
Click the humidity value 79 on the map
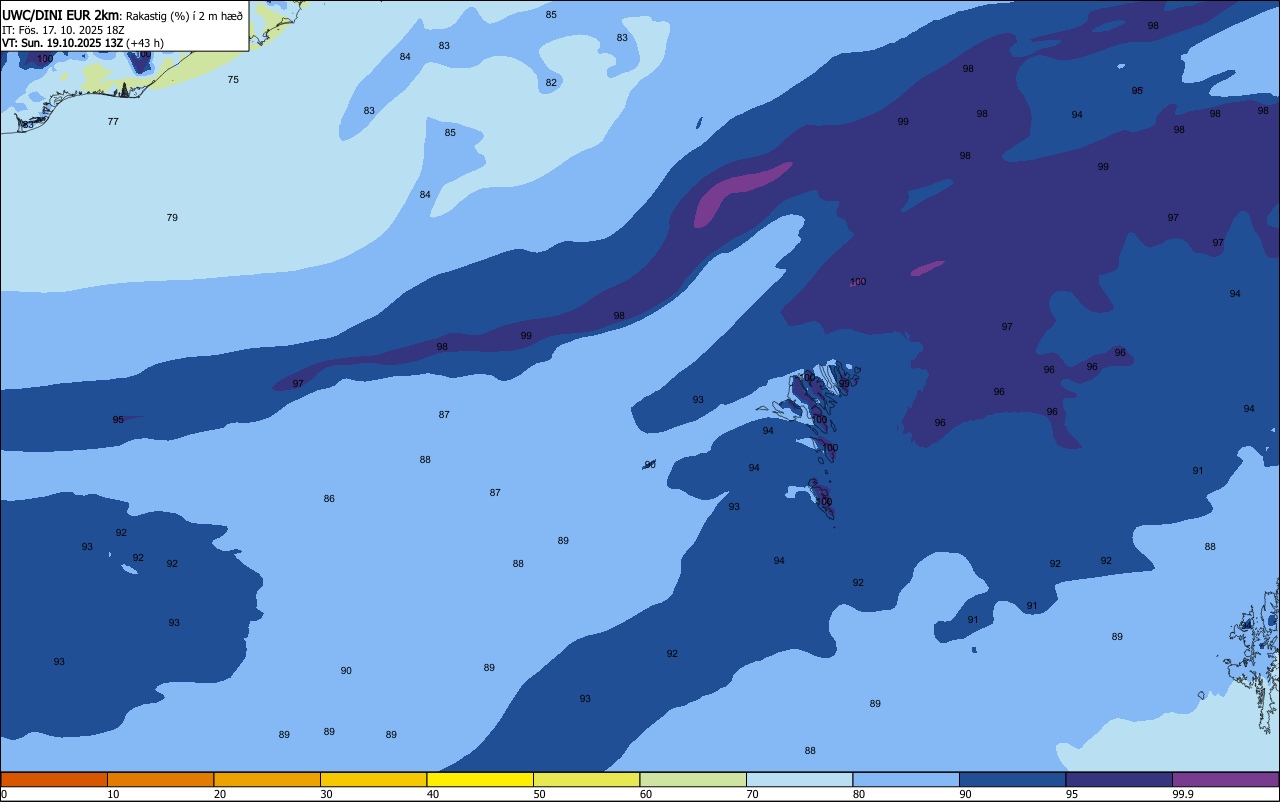pyautogui.click(x=172, y=218)
